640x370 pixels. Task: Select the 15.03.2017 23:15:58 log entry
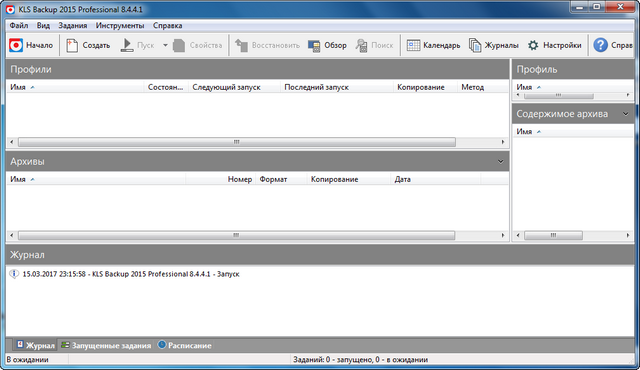131,274
